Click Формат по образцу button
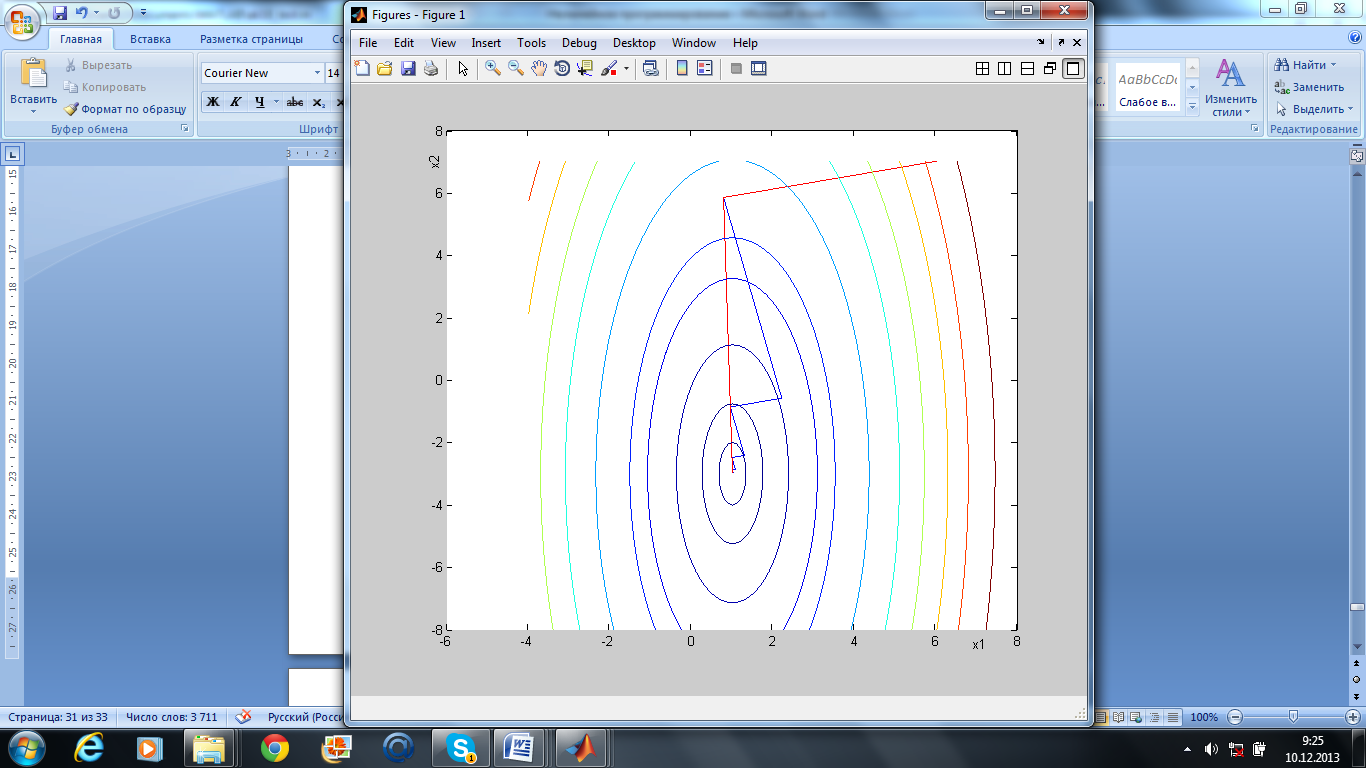The height and width of the screenshot is (768, 1366). pyautogui.click(x=125, y=109)
